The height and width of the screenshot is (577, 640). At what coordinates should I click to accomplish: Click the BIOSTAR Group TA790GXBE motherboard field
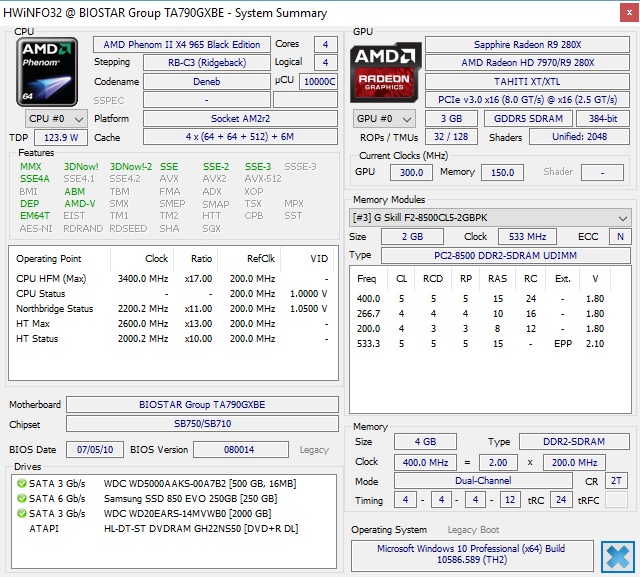(x=202, y=405)
